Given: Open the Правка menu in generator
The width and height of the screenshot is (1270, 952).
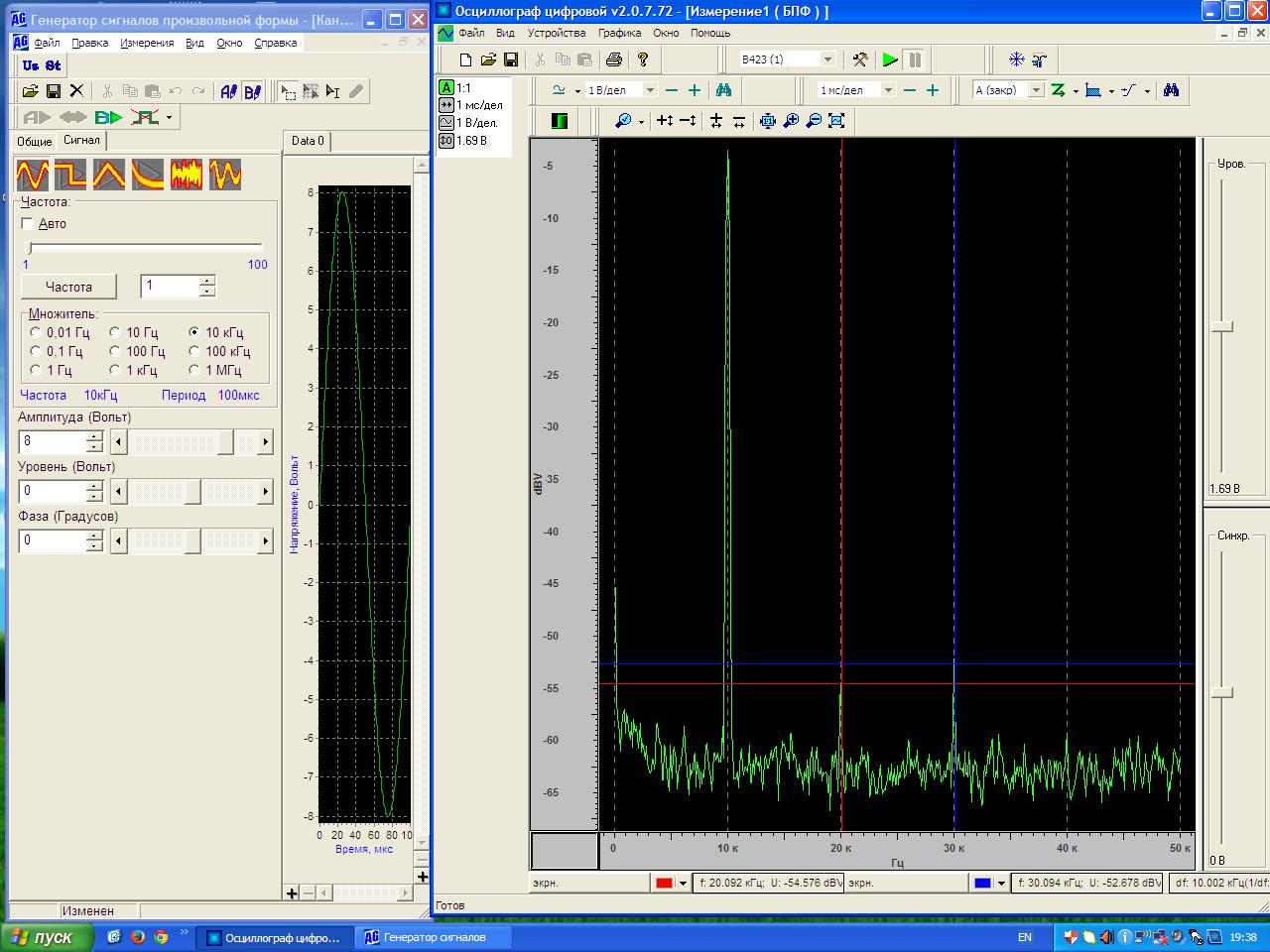Looking at the screenshot, I should coord(90,43).
